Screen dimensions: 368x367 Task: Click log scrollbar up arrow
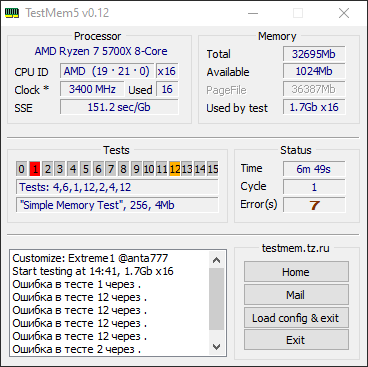217,260
